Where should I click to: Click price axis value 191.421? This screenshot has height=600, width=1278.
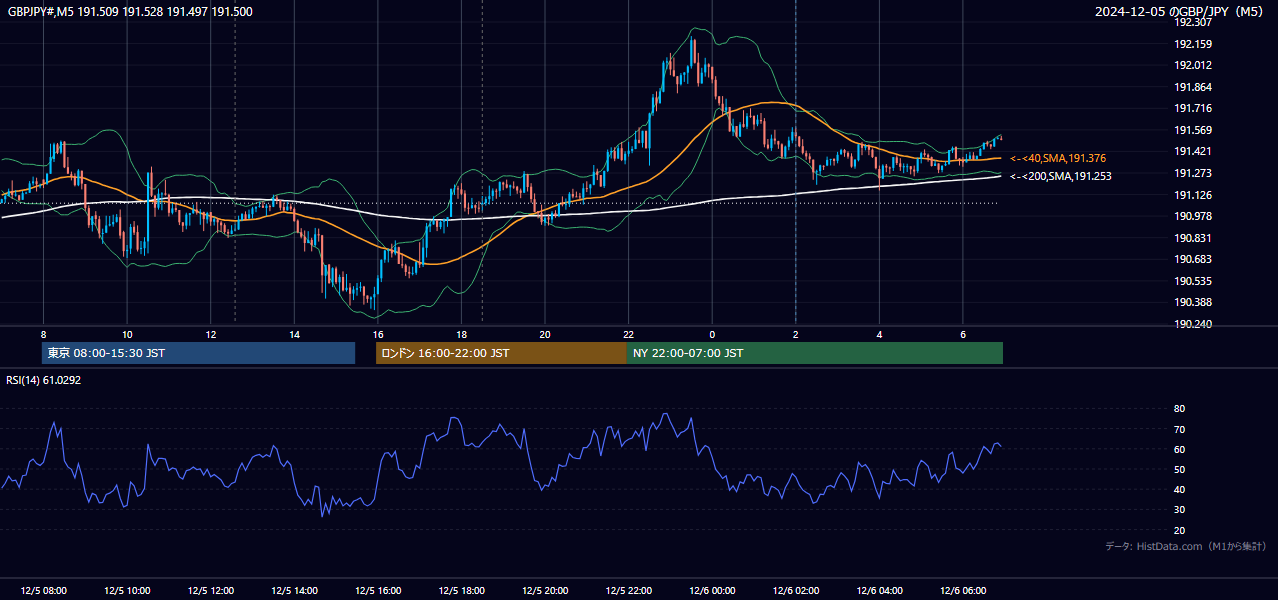(x=1193, y=151)
